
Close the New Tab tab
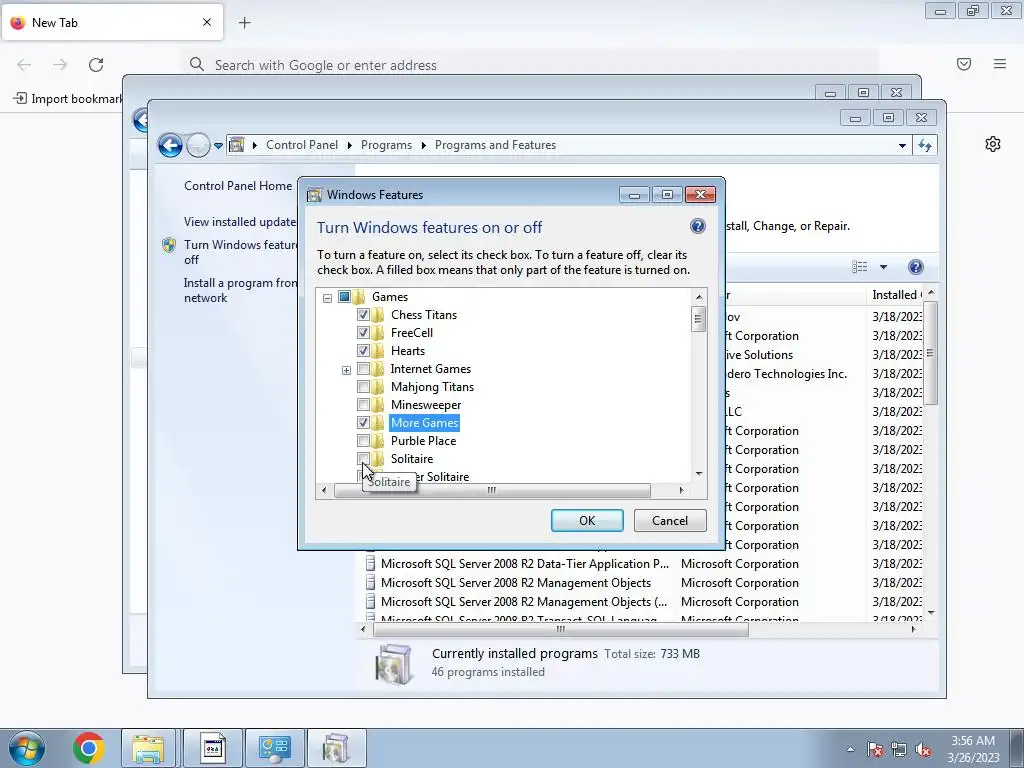coord(207,22)
